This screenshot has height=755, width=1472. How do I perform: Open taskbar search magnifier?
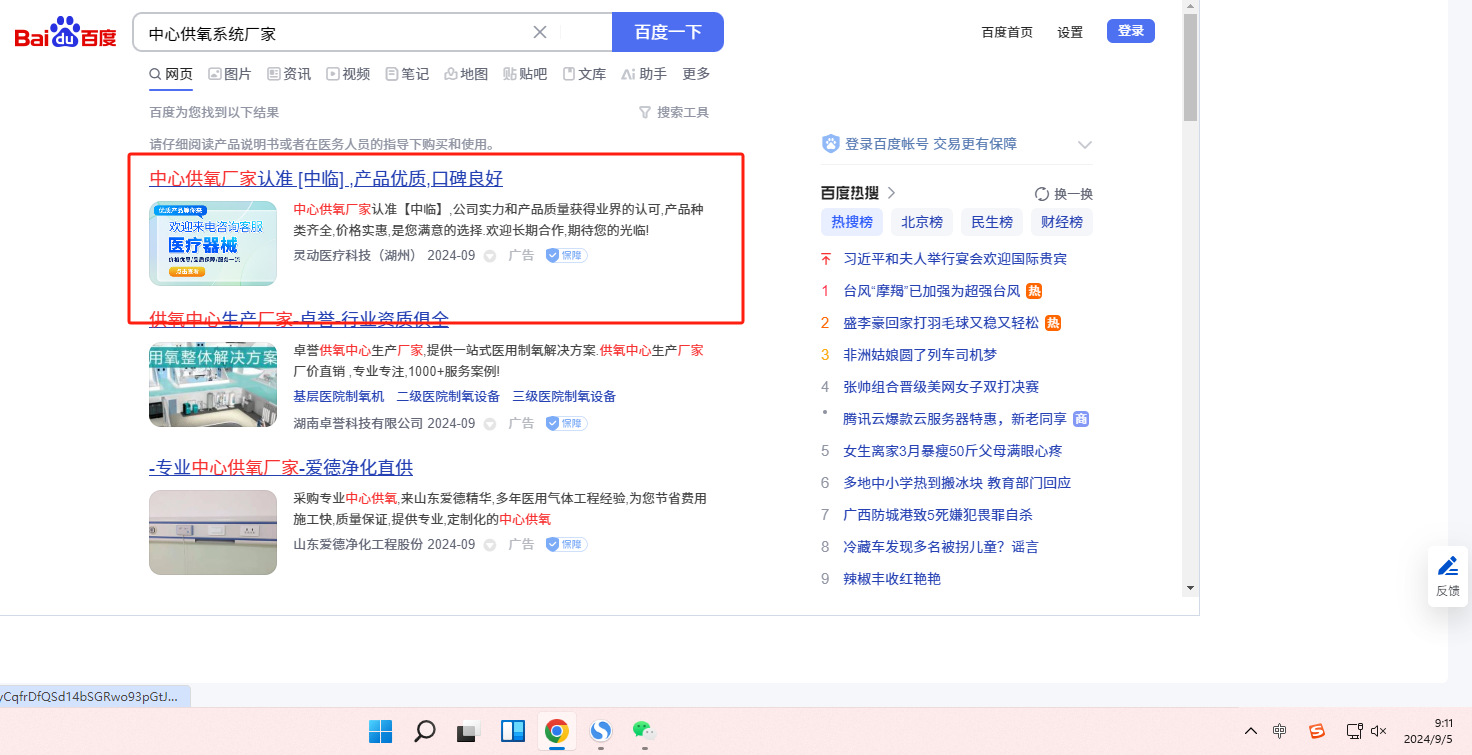(x=424, y=731)
